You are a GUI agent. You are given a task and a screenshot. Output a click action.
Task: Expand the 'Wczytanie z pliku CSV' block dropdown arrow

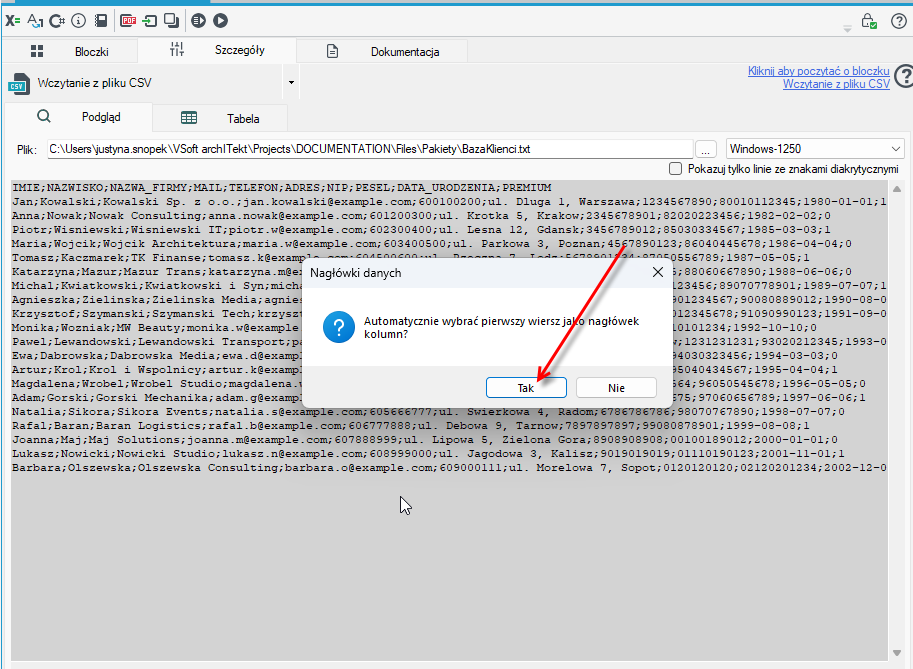point(291,83)
